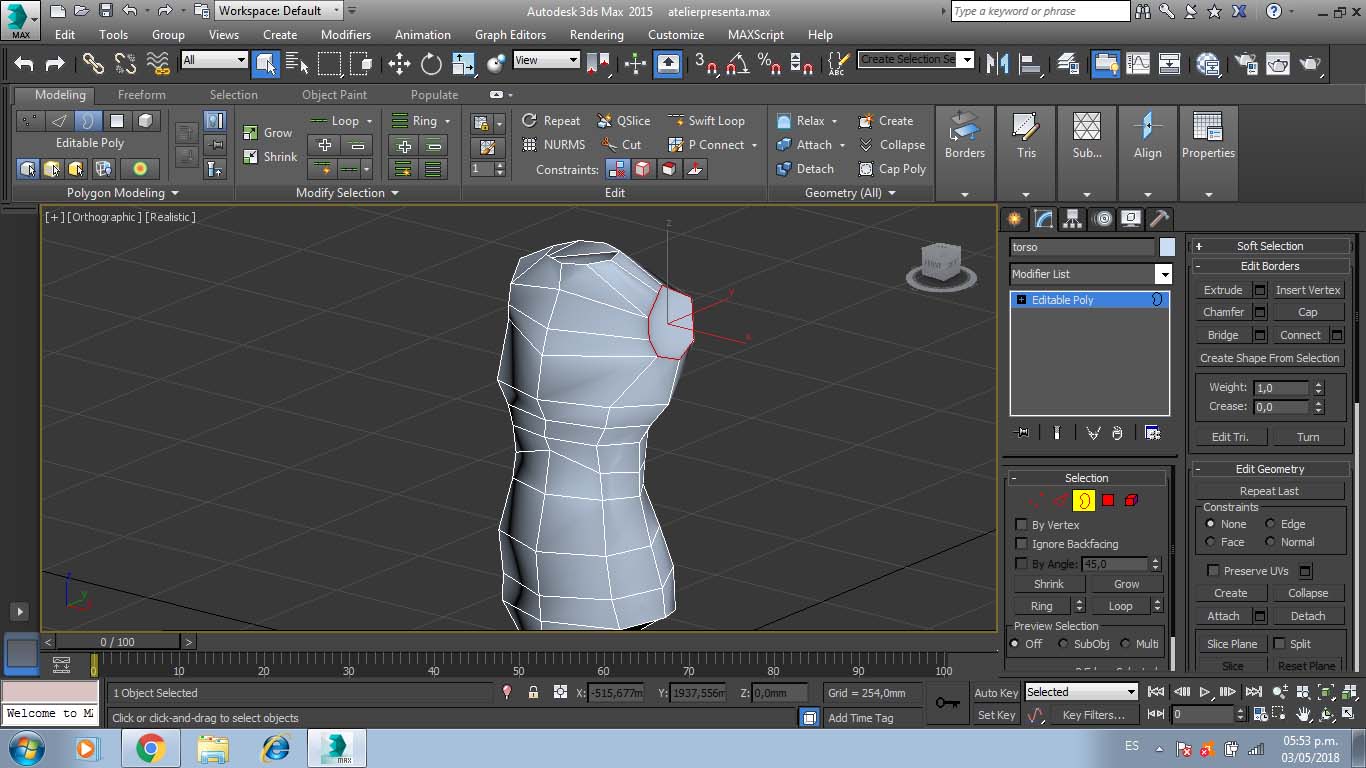This screenshot has height=768, width=1366.
Task: Open the Utilities panel hammer icon
Action: (1159, 219)
